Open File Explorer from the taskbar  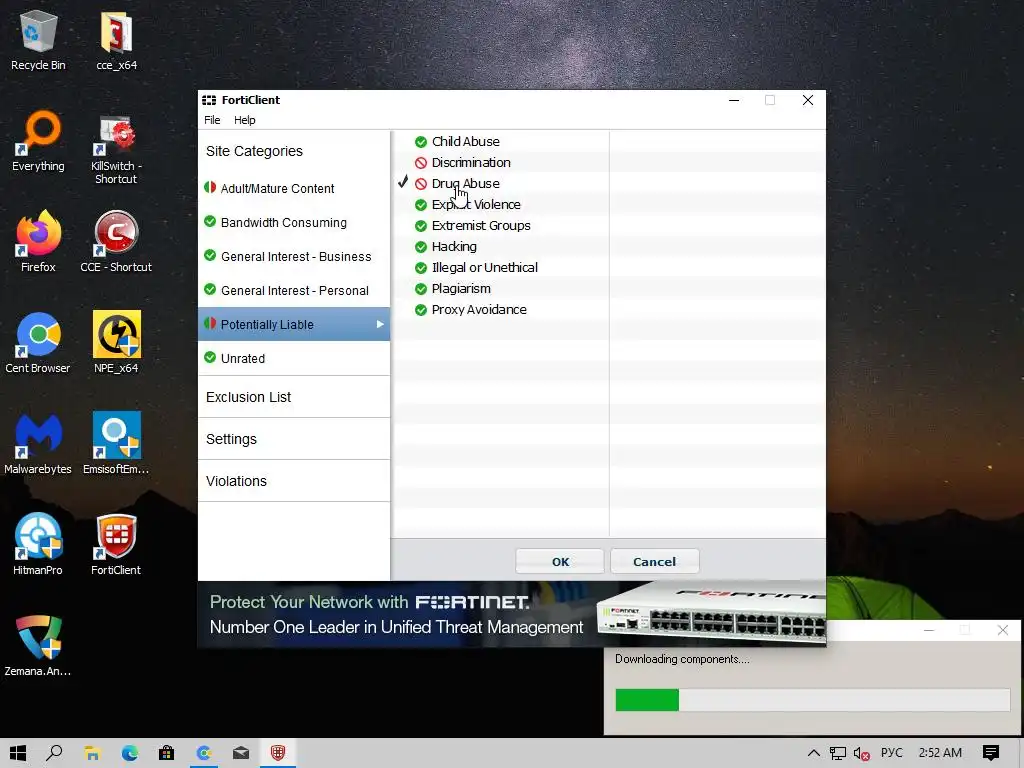(92, 753)
